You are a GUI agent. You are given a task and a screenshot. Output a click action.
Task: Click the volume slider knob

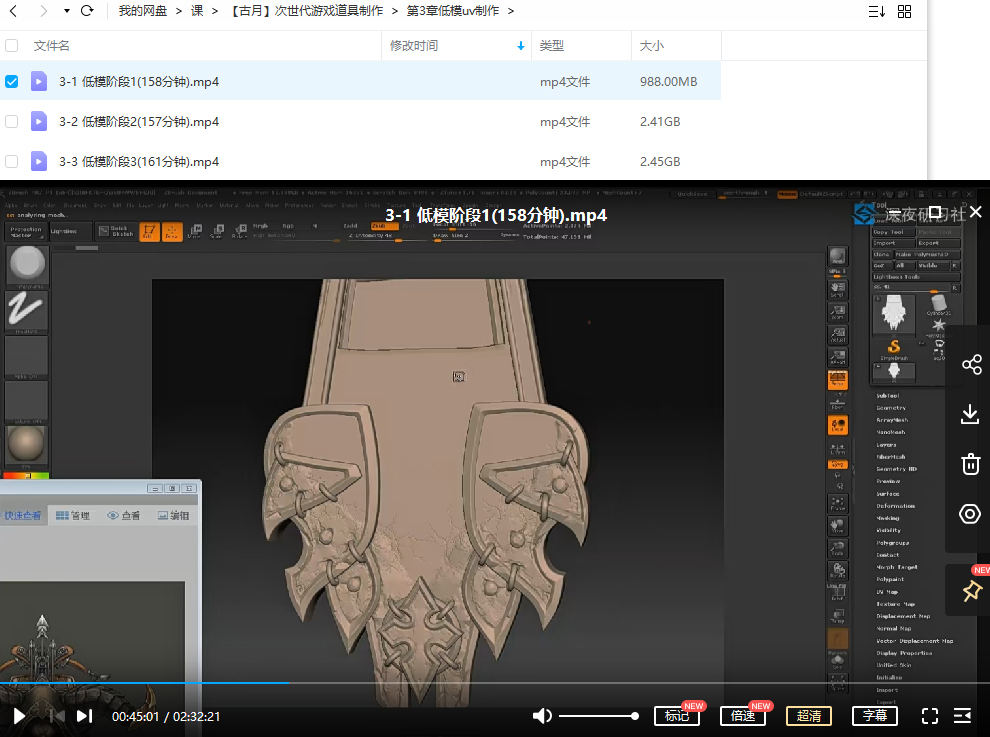point(635,716)
